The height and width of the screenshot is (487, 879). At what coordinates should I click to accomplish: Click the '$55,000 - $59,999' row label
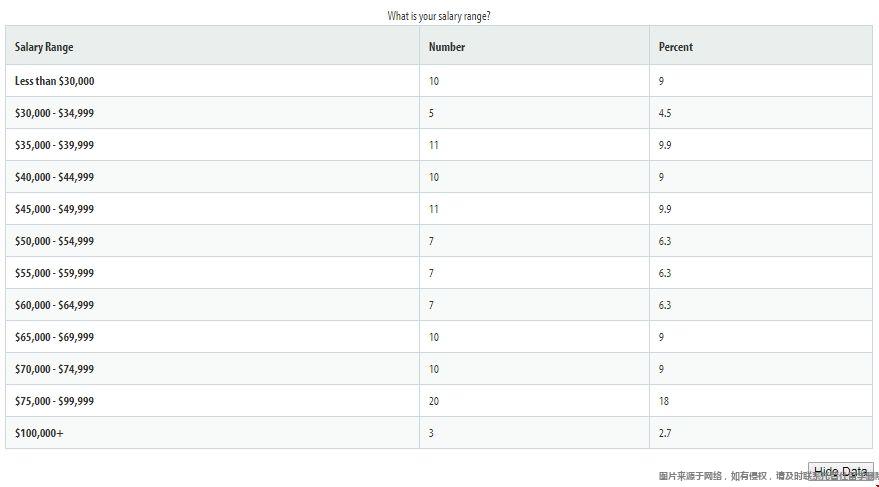[x=54, y=273]
